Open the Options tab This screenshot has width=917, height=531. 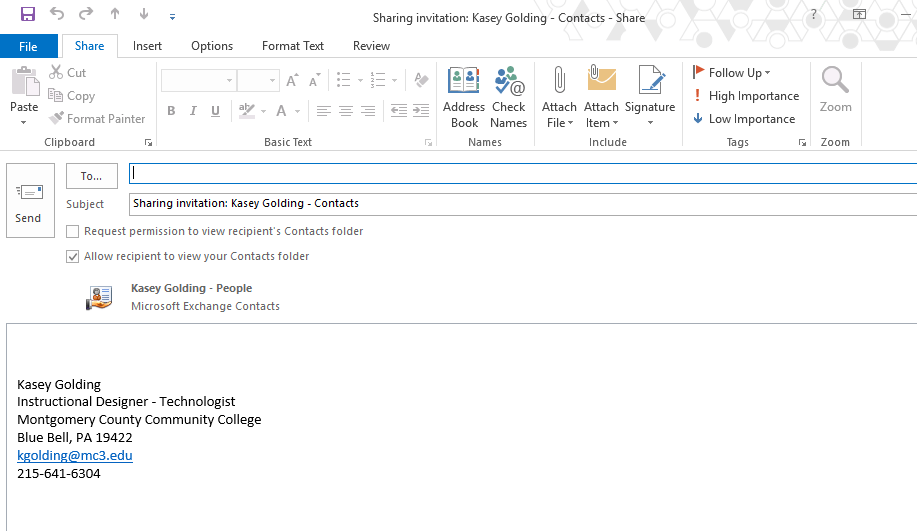coord(212,46)
